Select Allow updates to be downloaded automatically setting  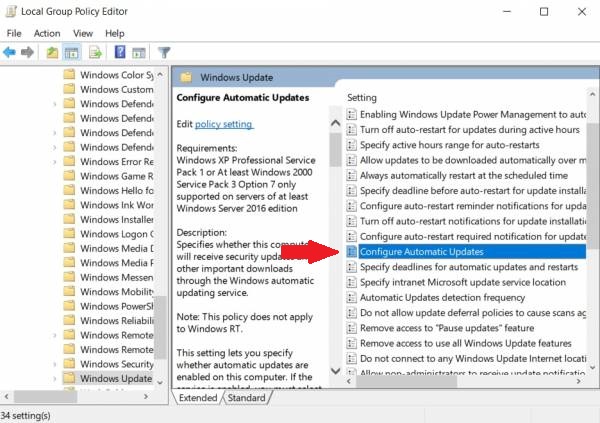coord(466,160)
